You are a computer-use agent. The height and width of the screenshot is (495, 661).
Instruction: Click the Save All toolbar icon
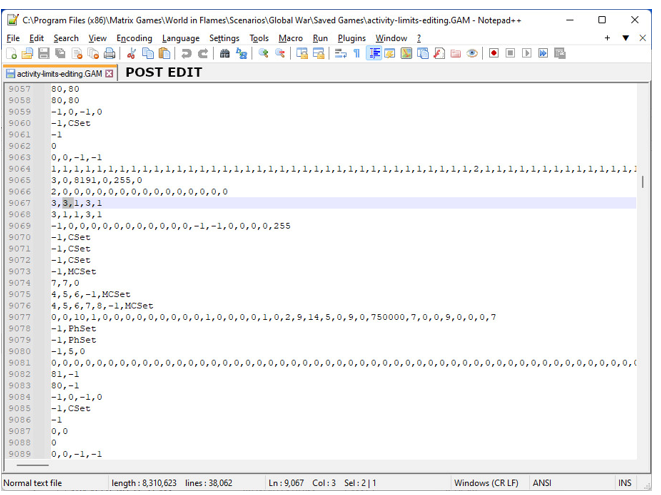pos(61,54)
